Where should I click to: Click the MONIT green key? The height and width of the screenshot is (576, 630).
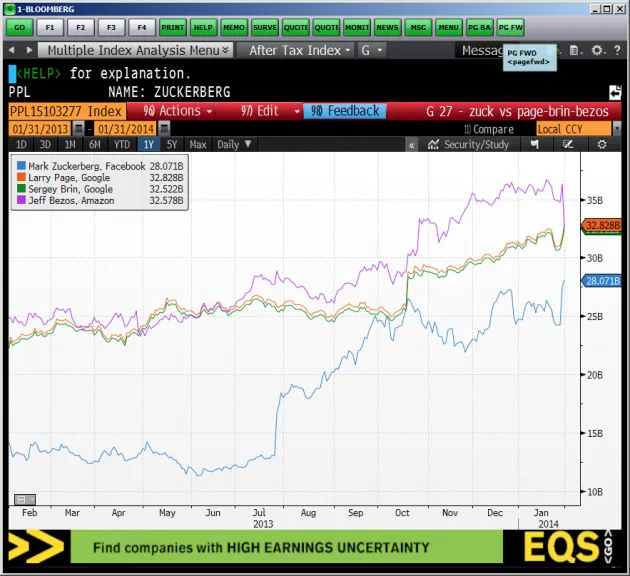pos(357,27)
